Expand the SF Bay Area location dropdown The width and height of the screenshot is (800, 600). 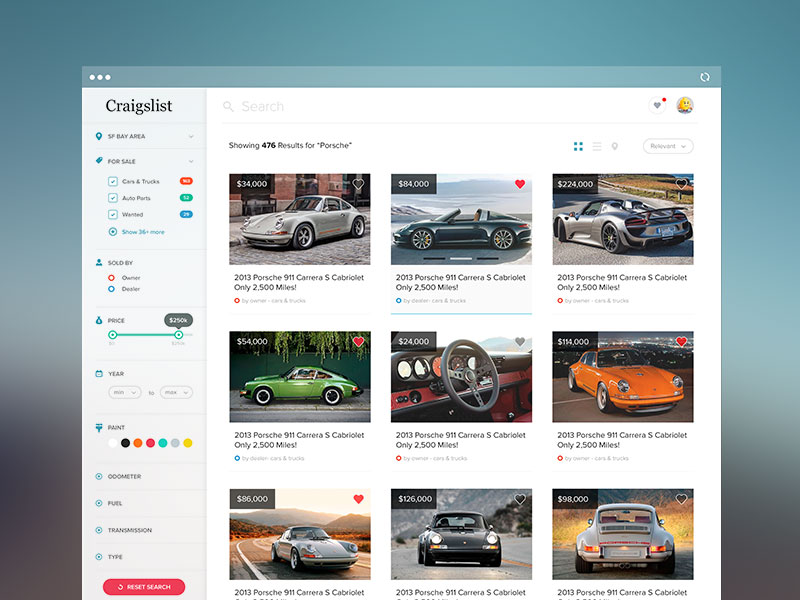point(190,136)
